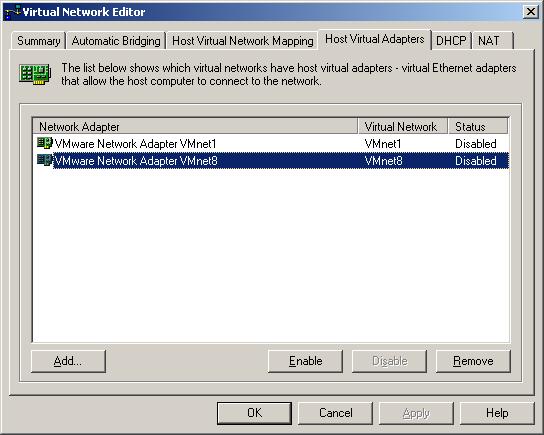Select VMware Network Adapter VMnet1 row
544x435 pixels.
point(271,143)
